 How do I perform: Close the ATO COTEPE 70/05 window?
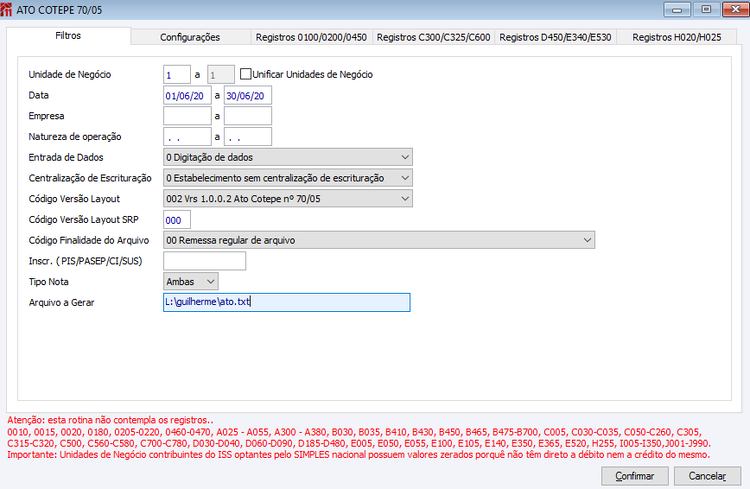(735, 10)
